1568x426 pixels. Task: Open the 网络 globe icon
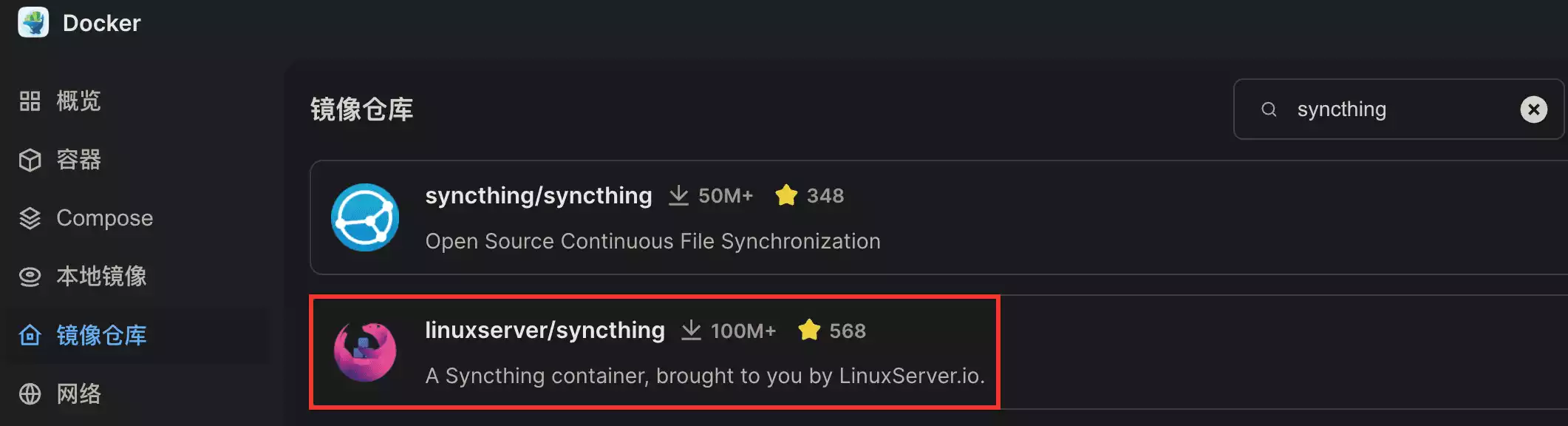(30, 393)
